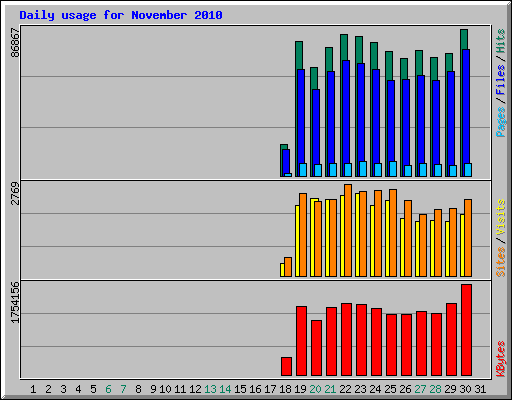Screen dimensions: 512x400
Task: Click day number 26 on the axis
Action: [405, 389]
